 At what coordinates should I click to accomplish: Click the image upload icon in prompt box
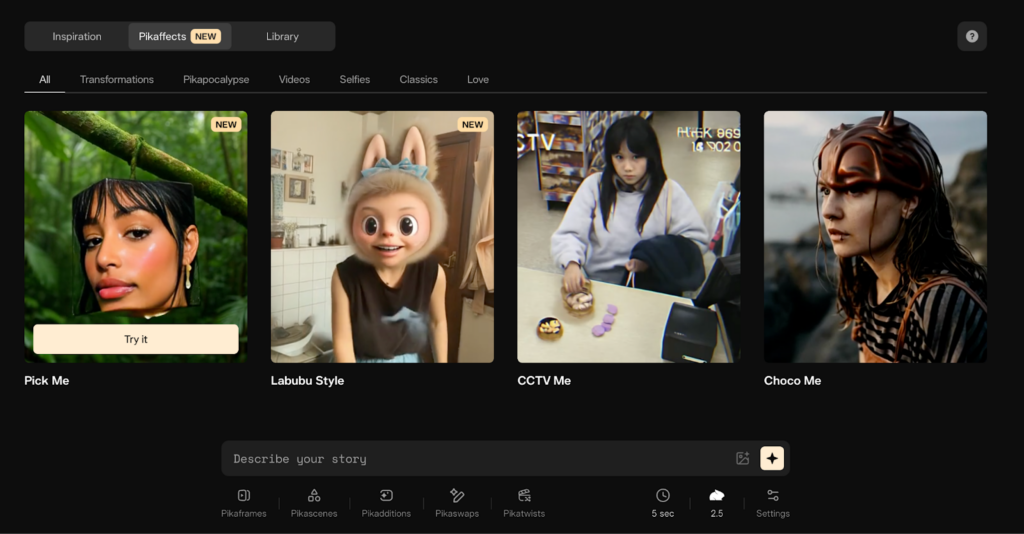pyautogui.click(x=742, y=459)
